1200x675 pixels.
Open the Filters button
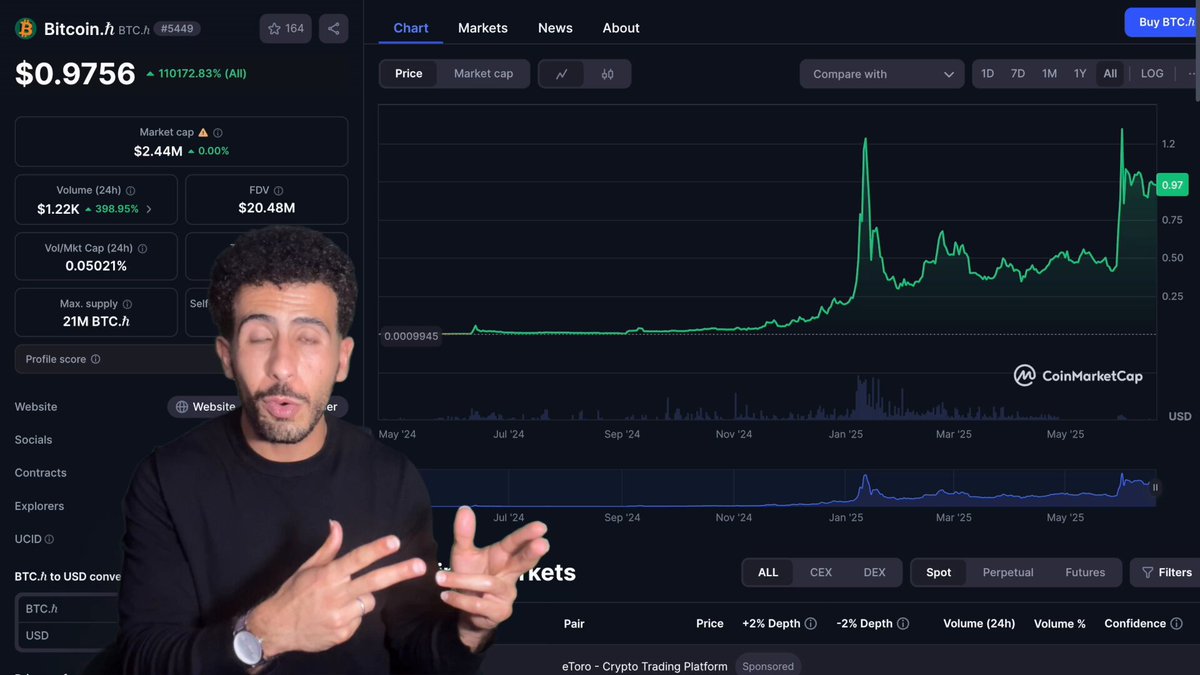coord(1166,573)
